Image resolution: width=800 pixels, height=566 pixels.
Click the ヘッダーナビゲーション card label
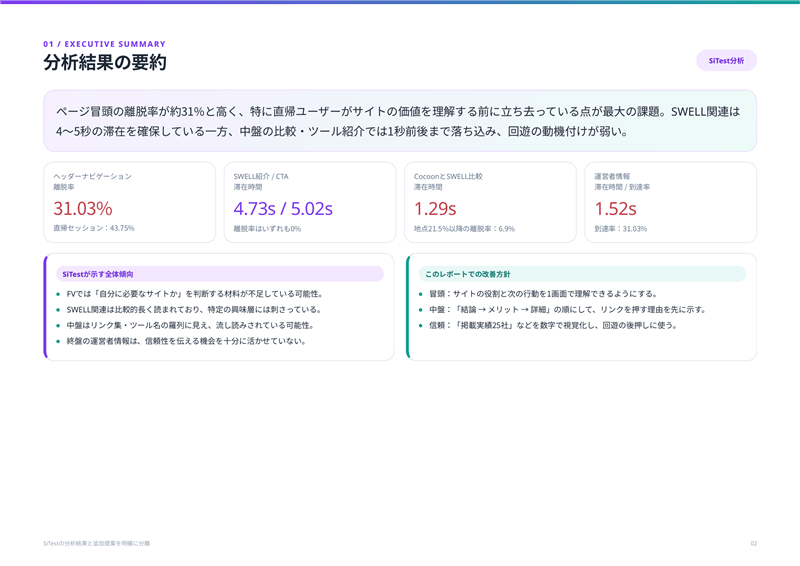tap(92, 176)
